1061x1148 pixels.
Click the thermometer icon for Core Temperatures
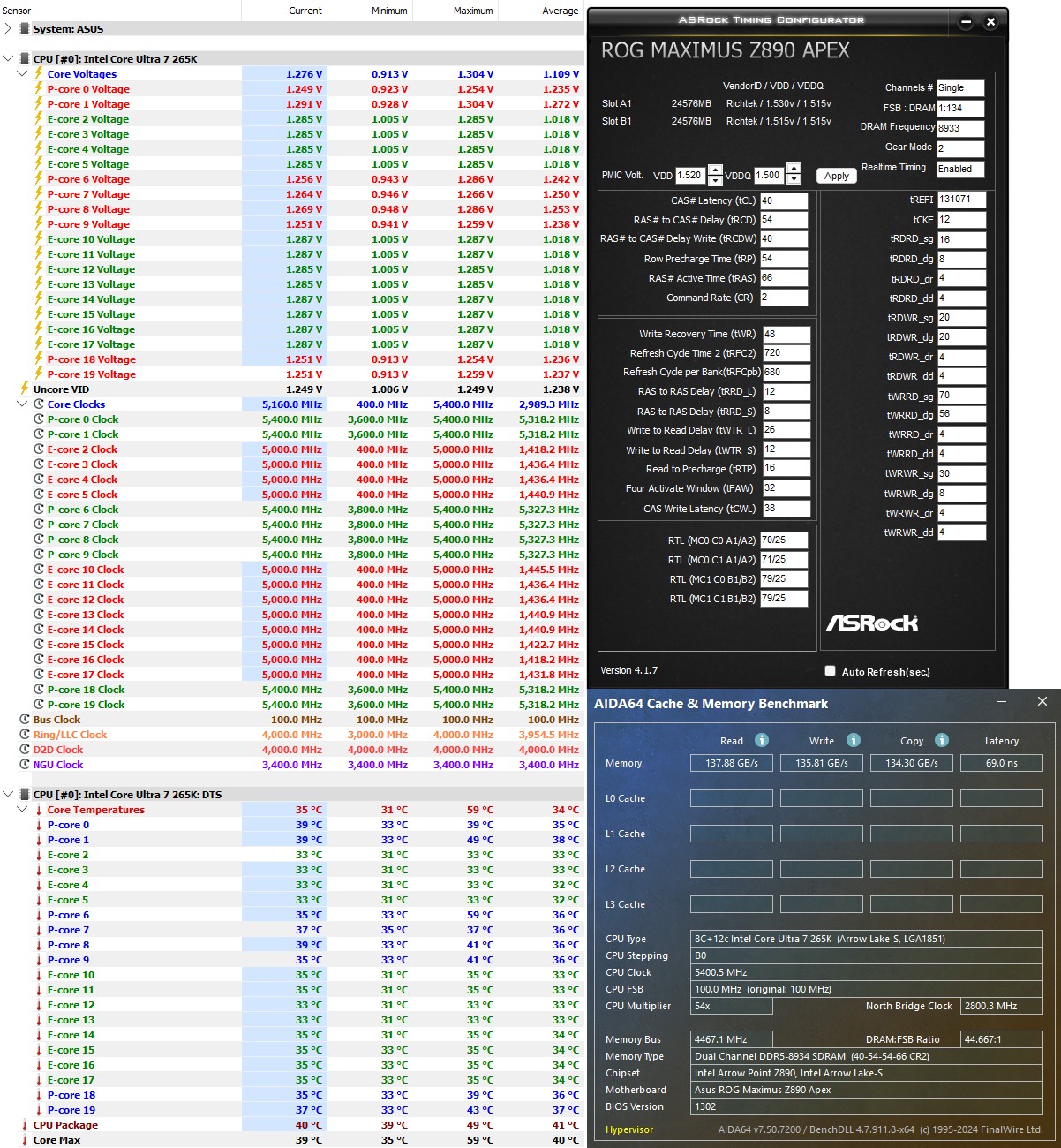pos(39,810)
